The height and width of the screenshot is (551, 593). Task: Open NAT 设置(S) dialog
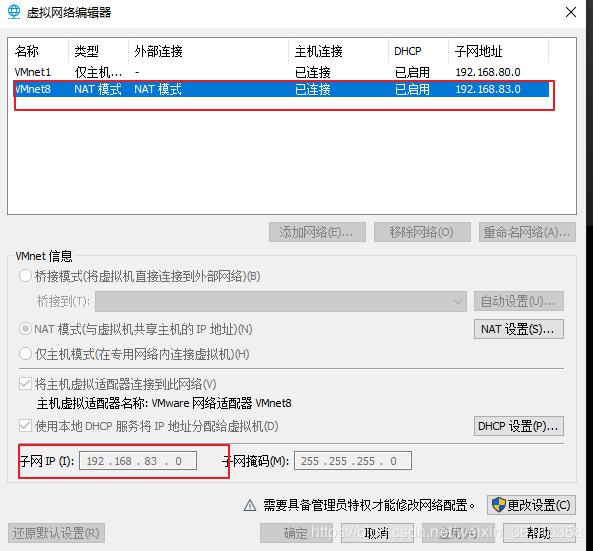(518, 329)
